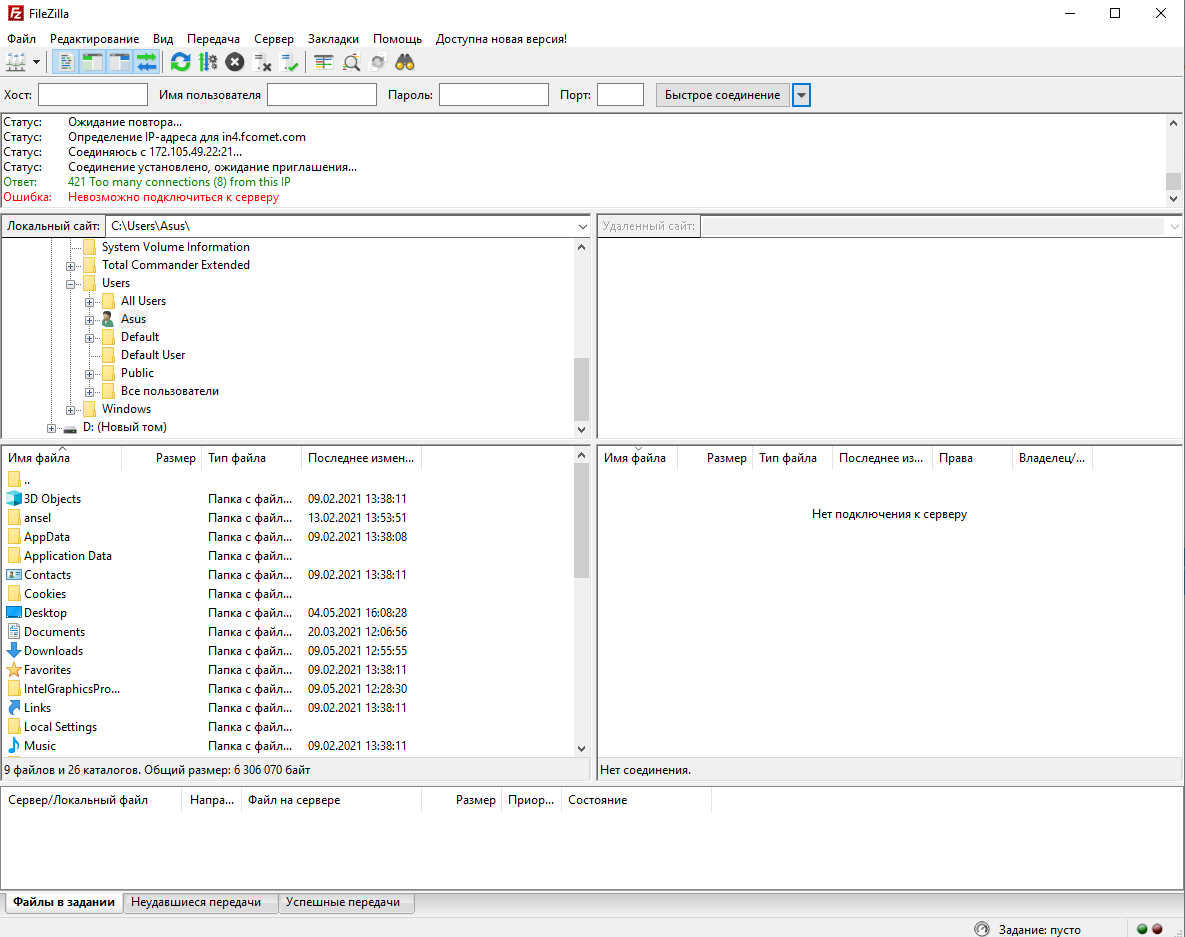
Task: Select Default User folder in tree
Action: (x=153, y=355)
